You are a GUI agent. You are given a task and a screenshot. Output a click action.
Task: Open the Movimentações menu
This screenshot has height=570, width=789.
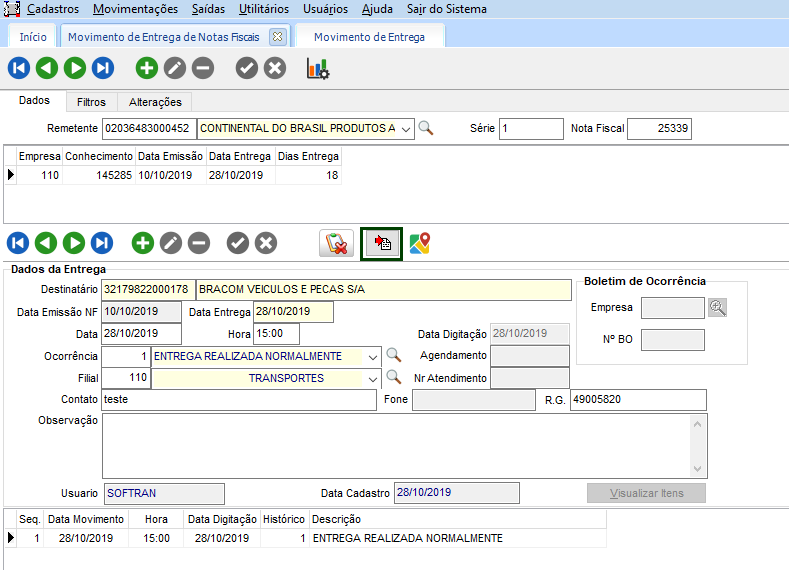coord(135,9)
